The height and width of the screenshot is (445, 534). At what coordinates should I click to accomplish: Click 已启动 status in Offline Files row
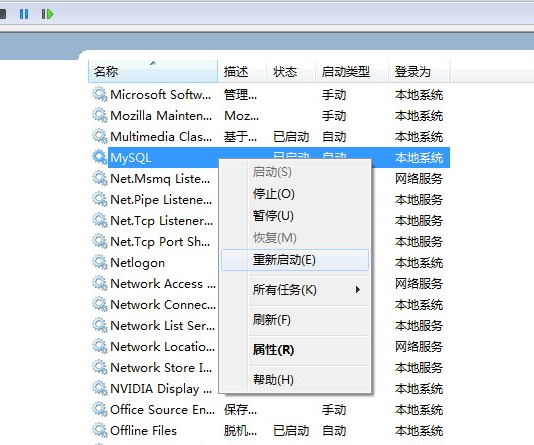click(291, 431)
